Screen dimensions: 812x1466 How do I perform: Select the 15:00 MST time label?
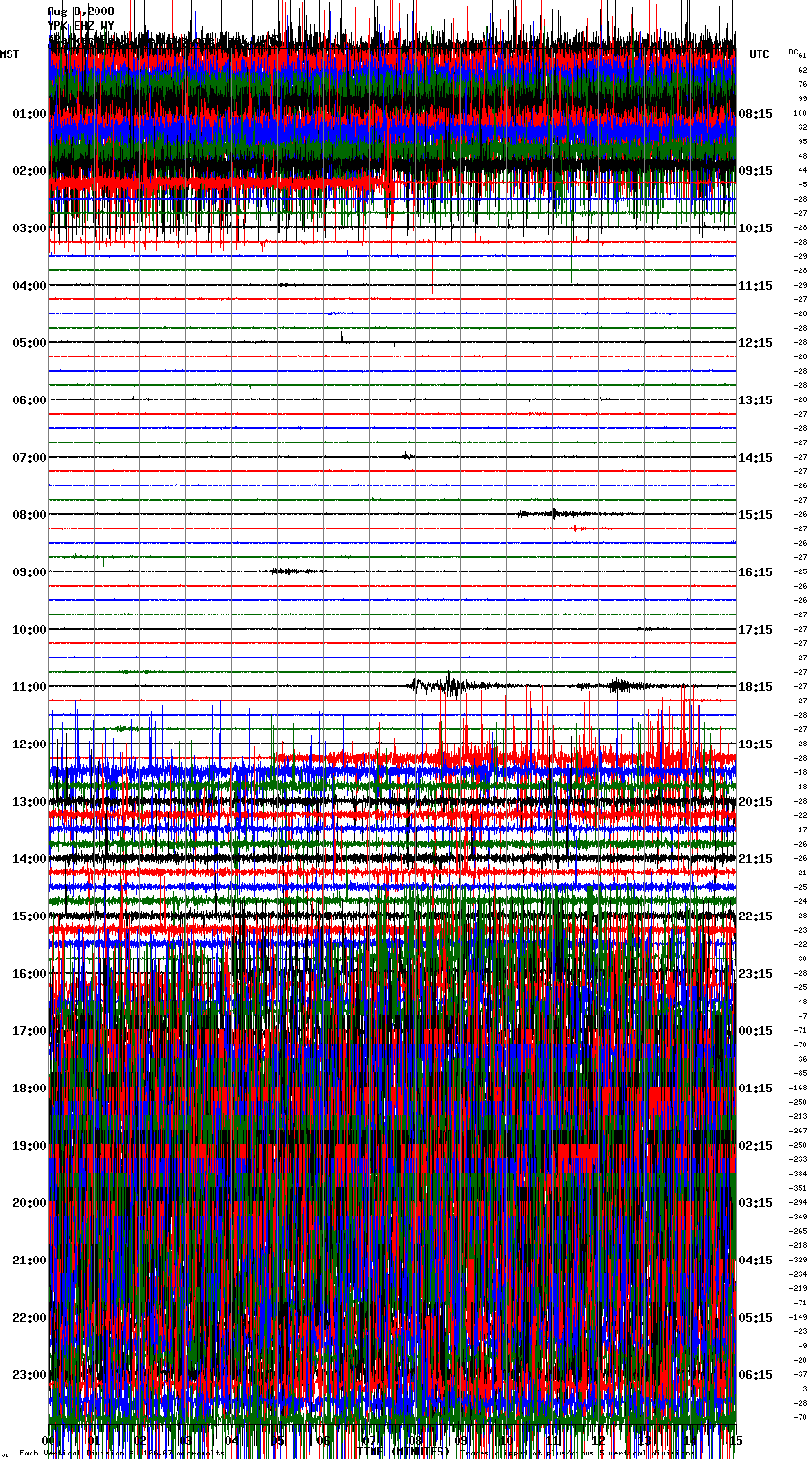[x=30, y=916]
